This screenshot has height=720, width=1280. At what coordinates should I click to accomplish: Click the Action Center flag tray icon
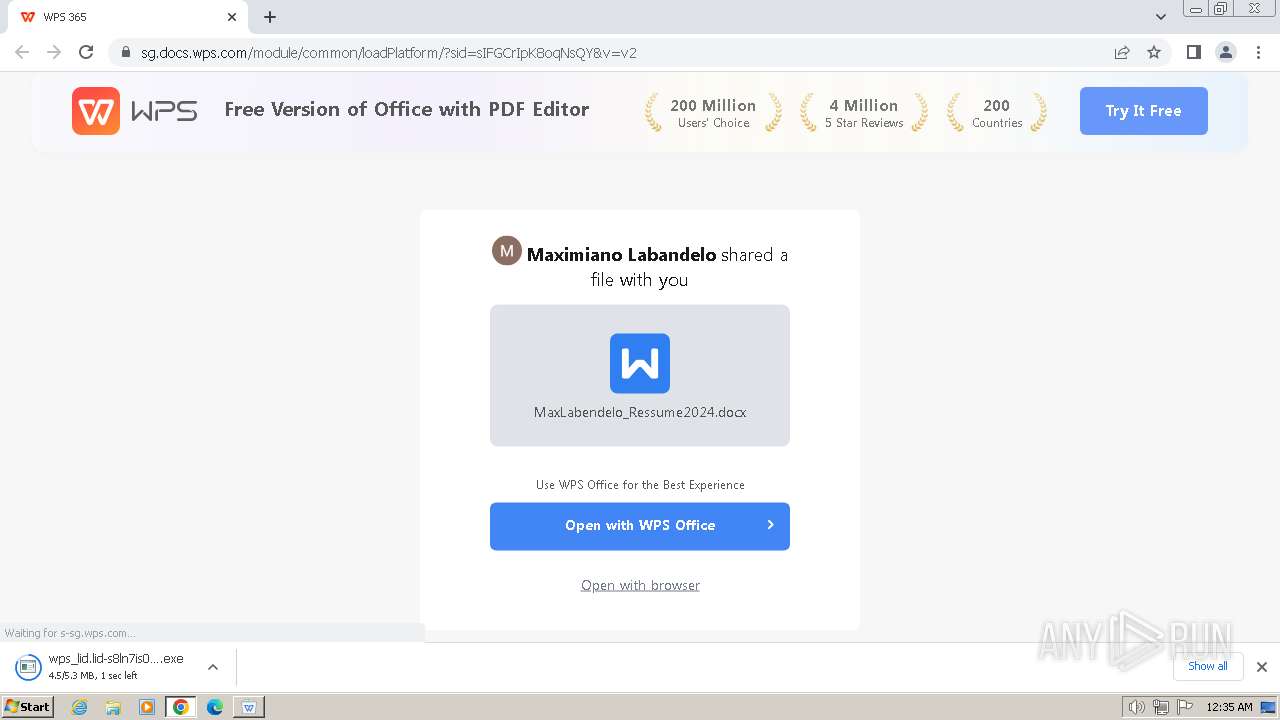1184,707
